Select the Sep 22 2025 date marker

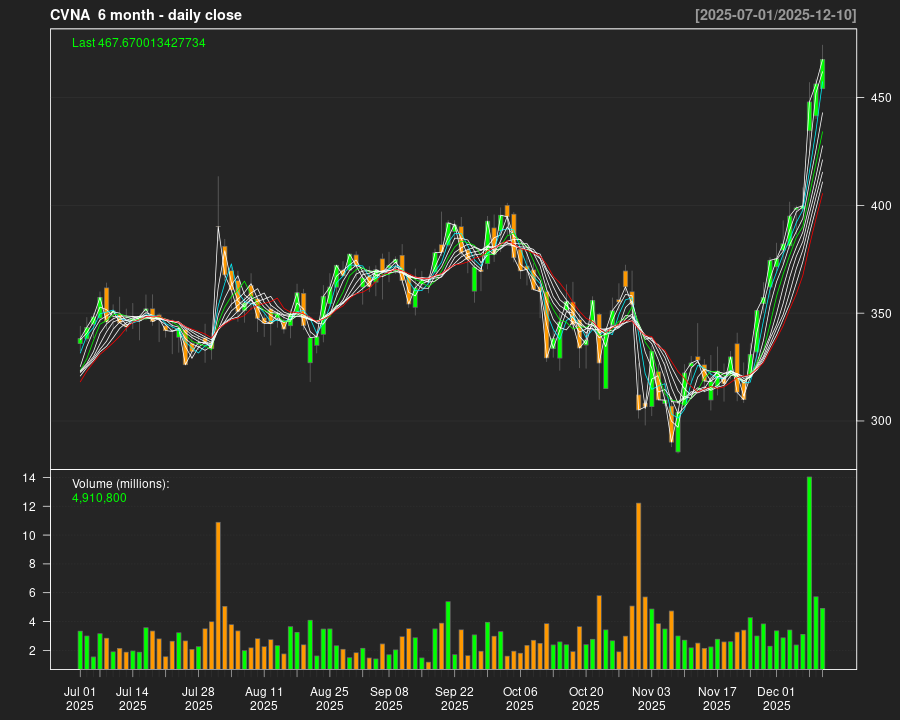pos(454,698)
